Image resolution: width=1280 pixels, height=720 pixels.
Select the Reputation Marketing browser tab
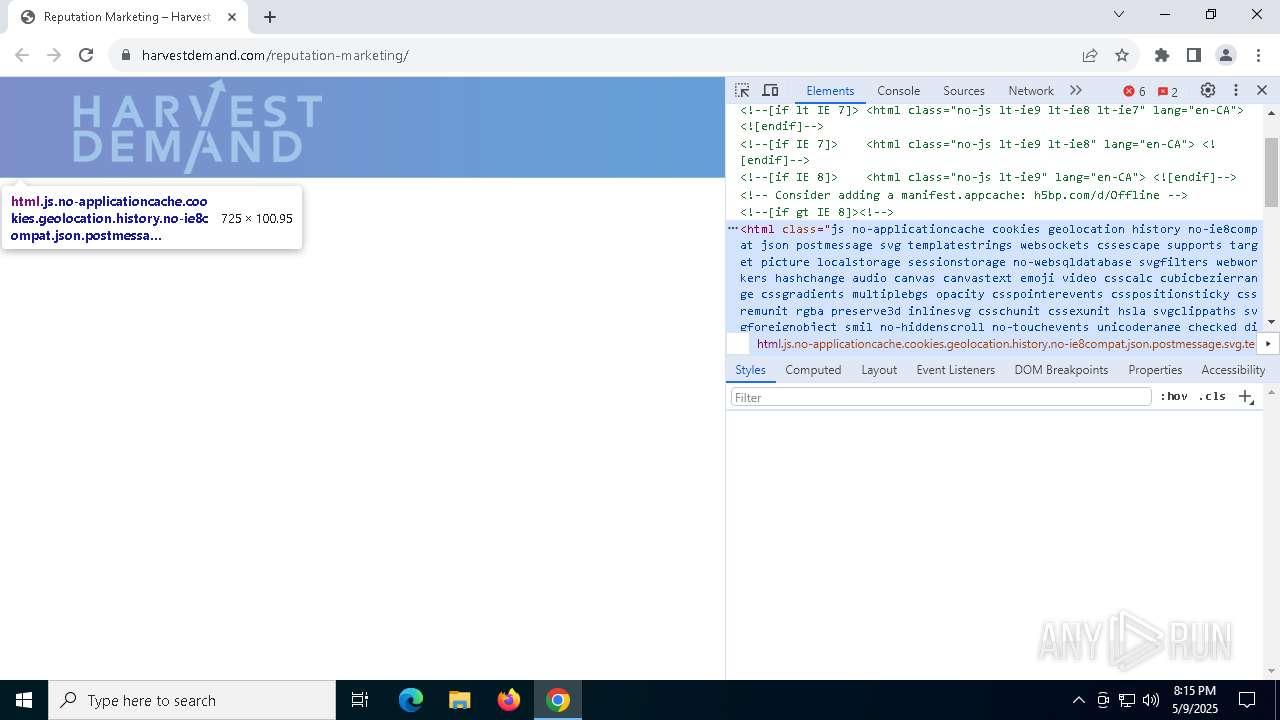click(127, 17)
